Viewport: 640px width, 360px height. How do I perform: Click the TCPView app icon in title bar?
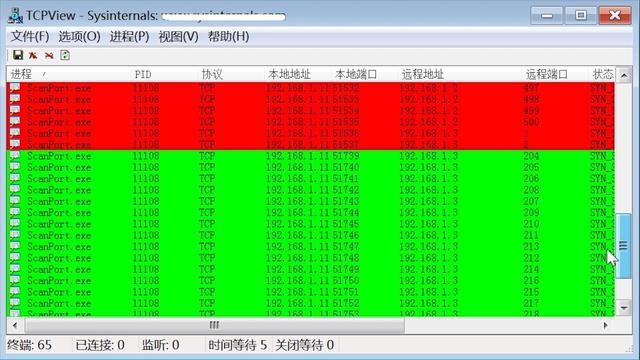click(16, 16)
